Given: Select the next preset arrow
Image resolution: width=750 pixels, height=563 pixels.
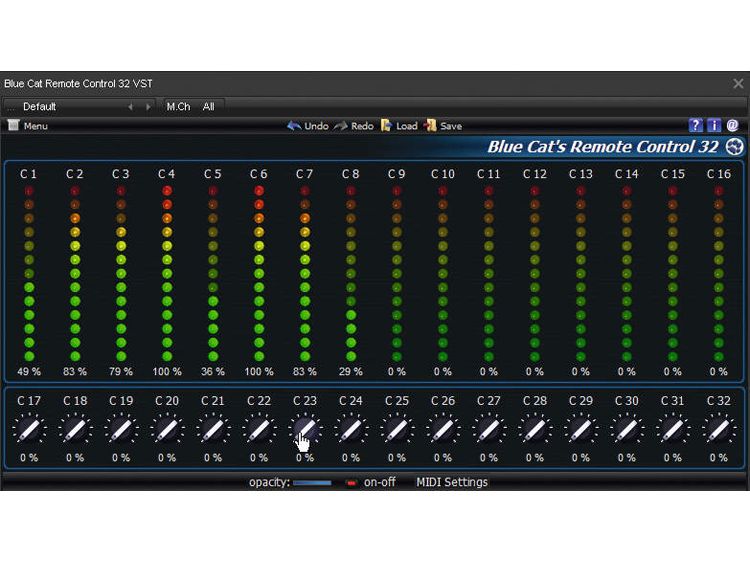Looking at the screenshot, I should click(148, 107).
